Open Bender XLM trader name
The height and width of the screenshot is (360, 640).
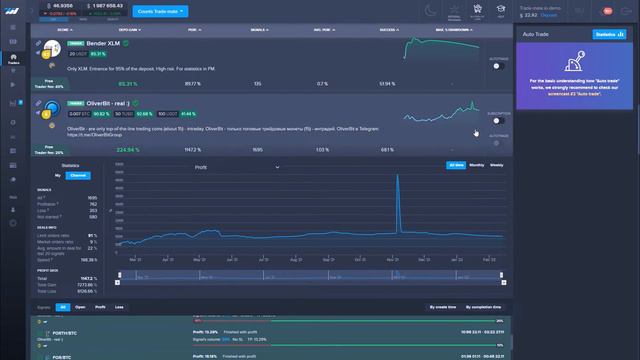coord(103,43)
